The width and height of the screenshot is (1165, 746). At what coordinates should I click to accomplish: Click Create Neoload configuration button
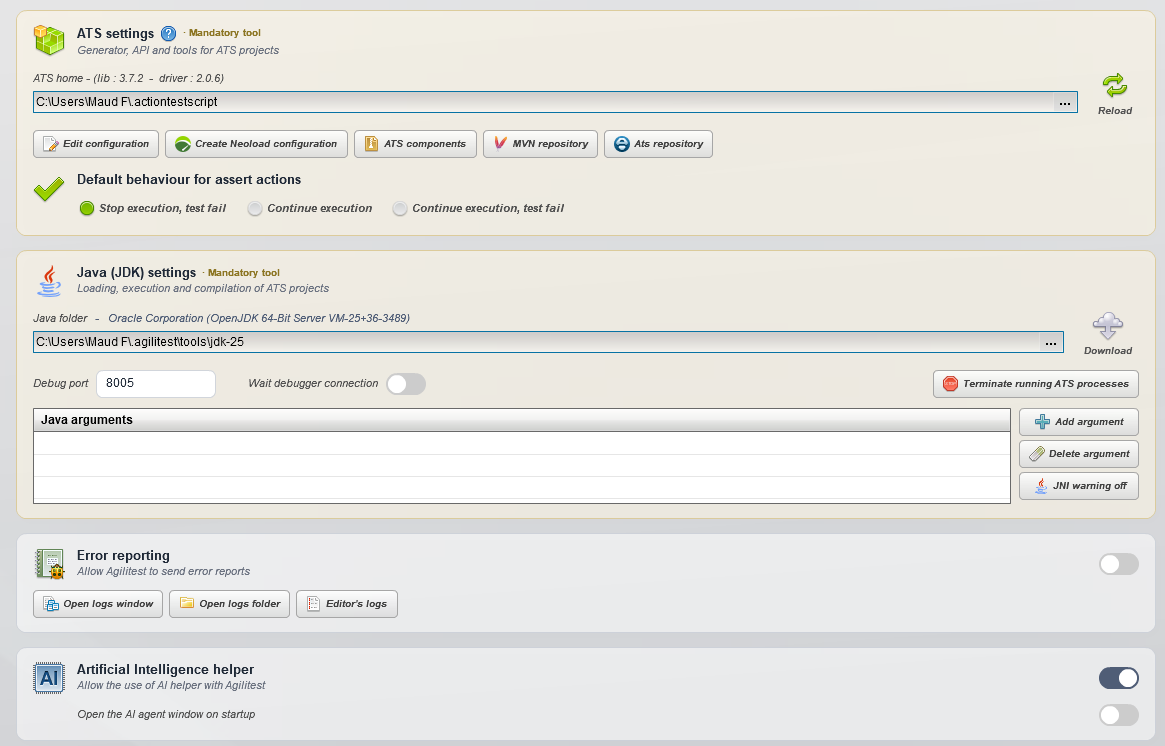(256, 144)
